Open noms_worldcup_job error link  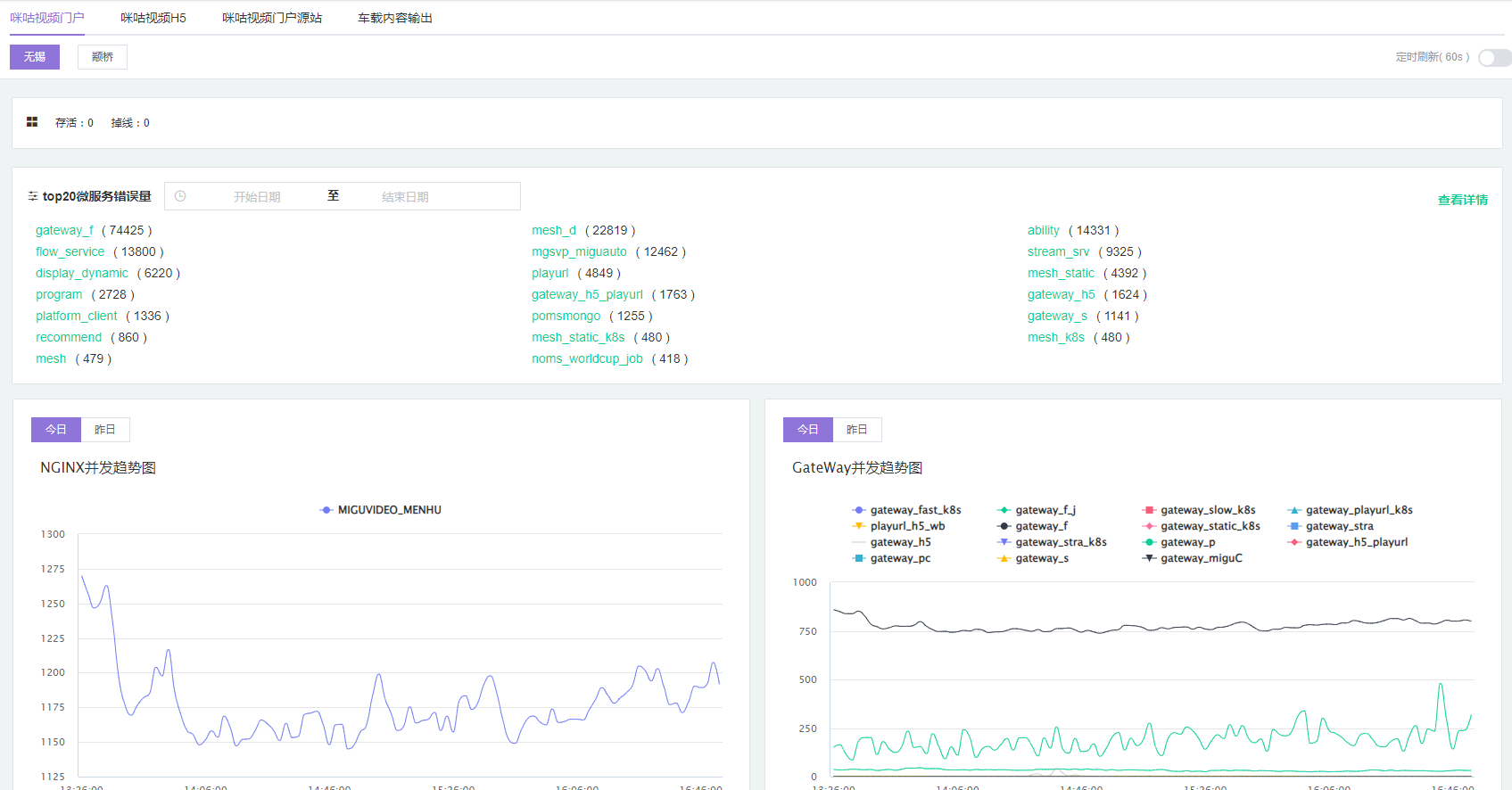coord(587,358)
